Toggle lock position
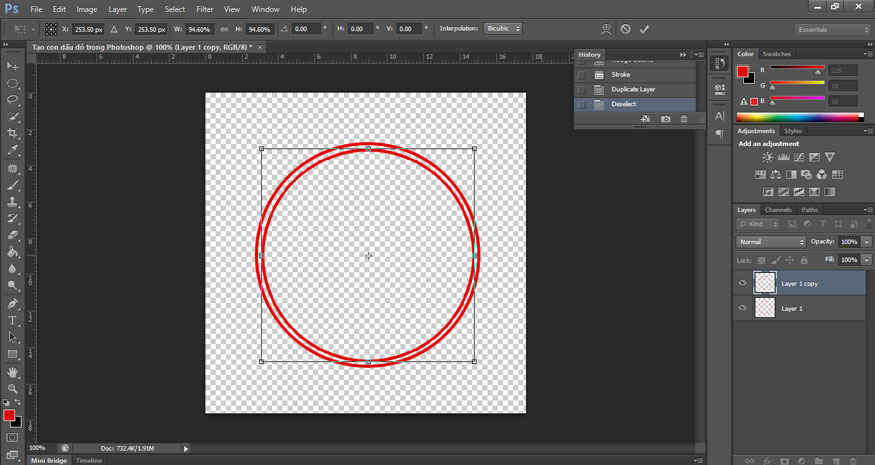Viewport: 875px width, 465px height. pyautogui.click(x=790, y=260)
